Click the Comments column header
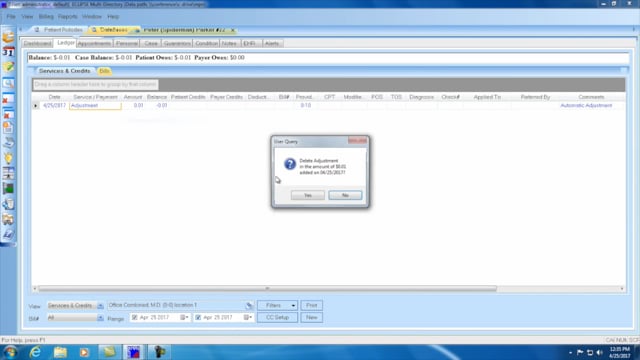This screenshot has height=360, width=640. (591, 97)
